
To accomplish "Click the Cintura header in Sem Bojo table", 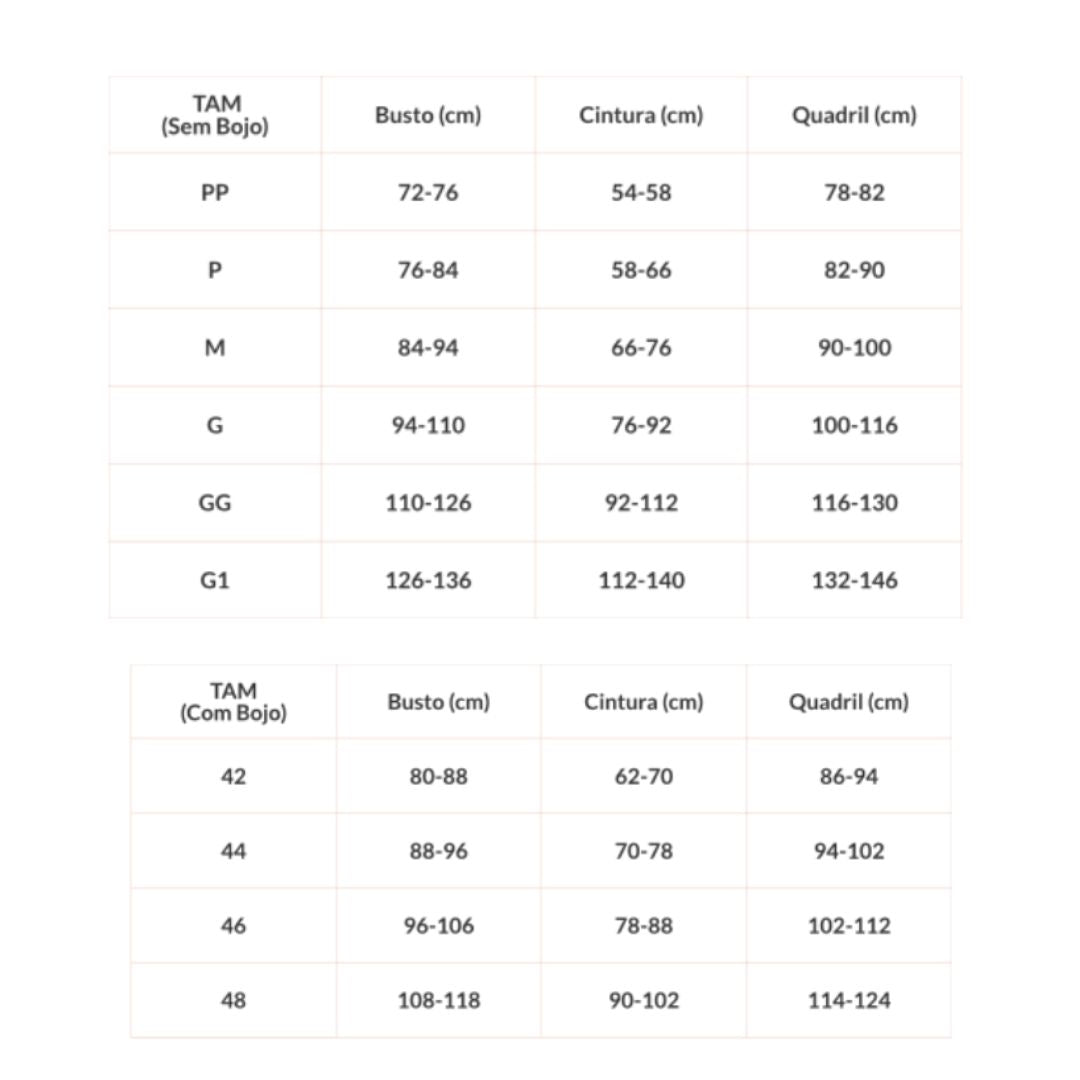I will (641, 115).
